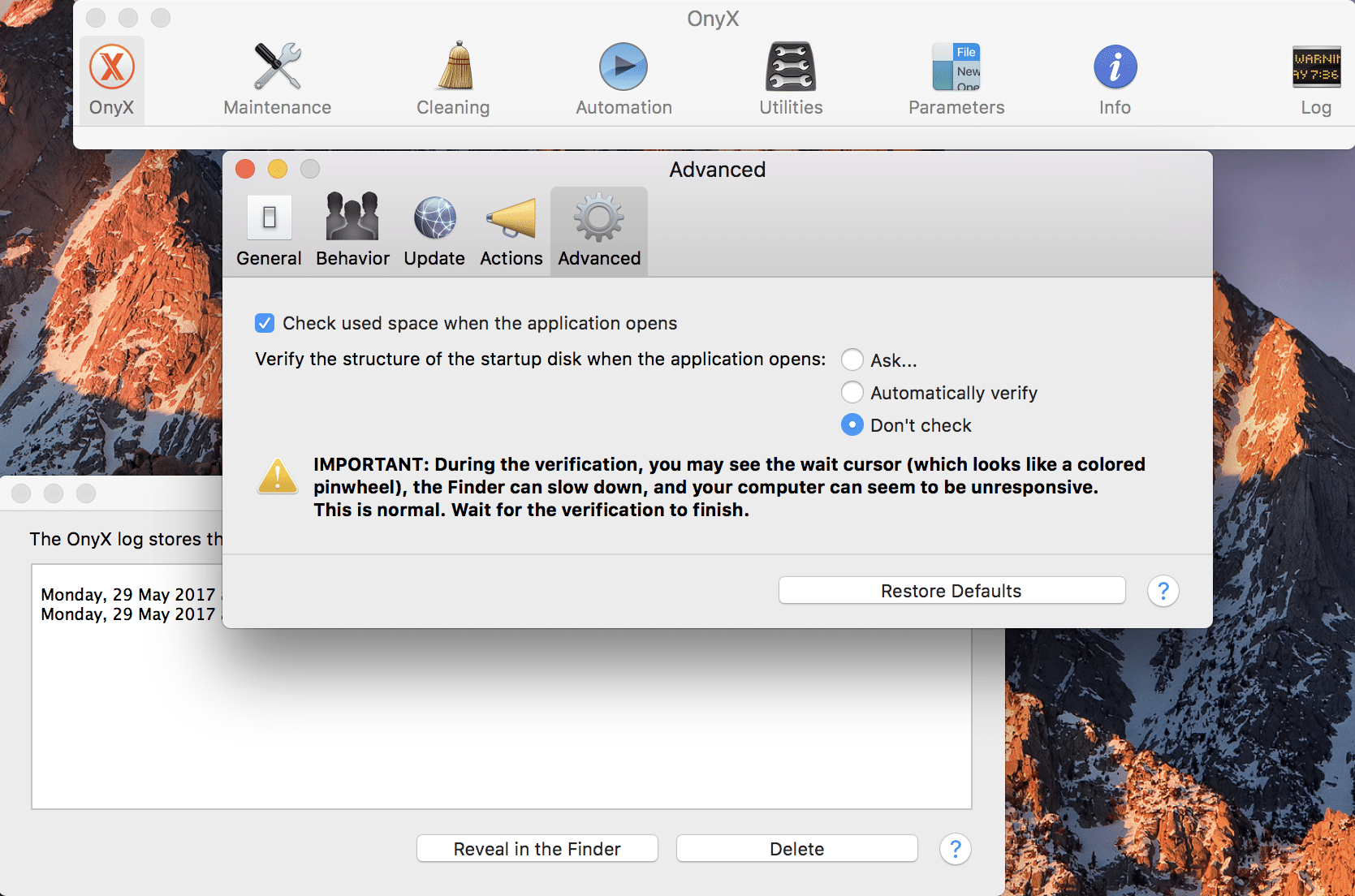
Task: Open the Cleaning section
Action: click(452, 77)
